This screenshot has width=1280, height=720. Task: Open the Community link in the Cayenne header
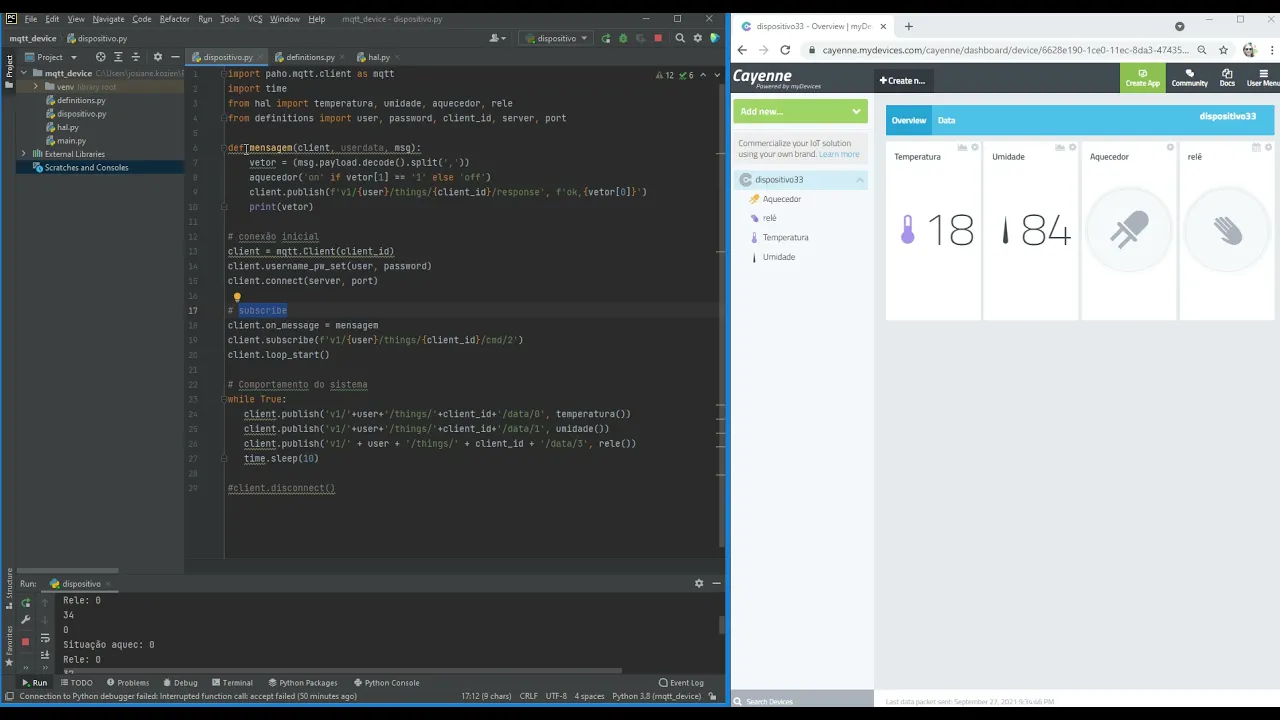click(1189, 77)
